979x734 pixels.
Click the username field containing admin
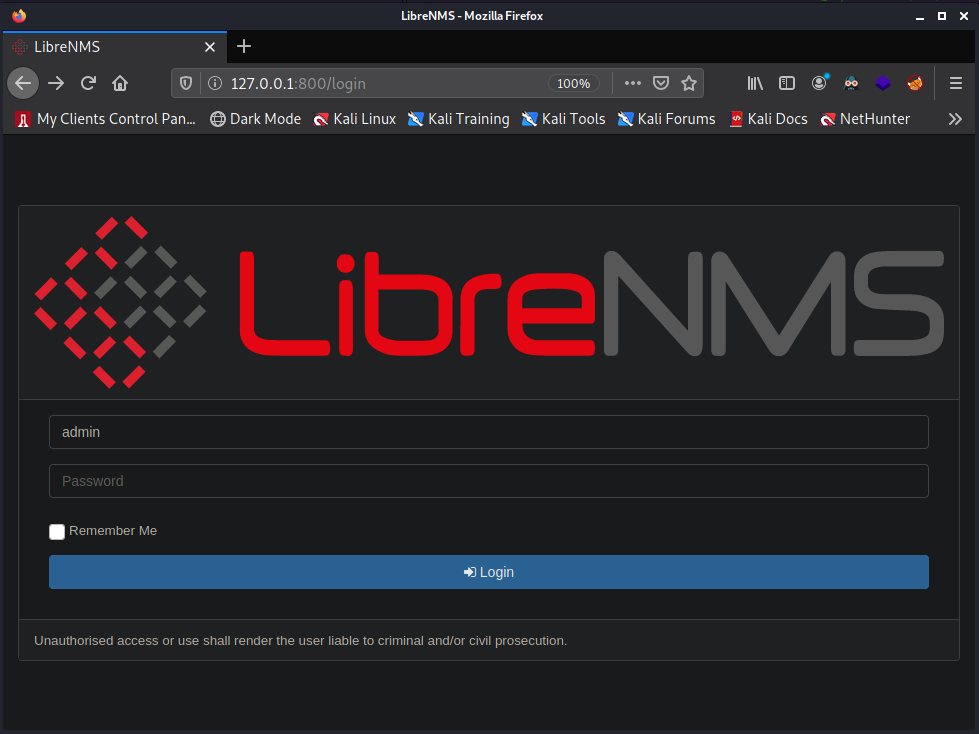point(489,432)
